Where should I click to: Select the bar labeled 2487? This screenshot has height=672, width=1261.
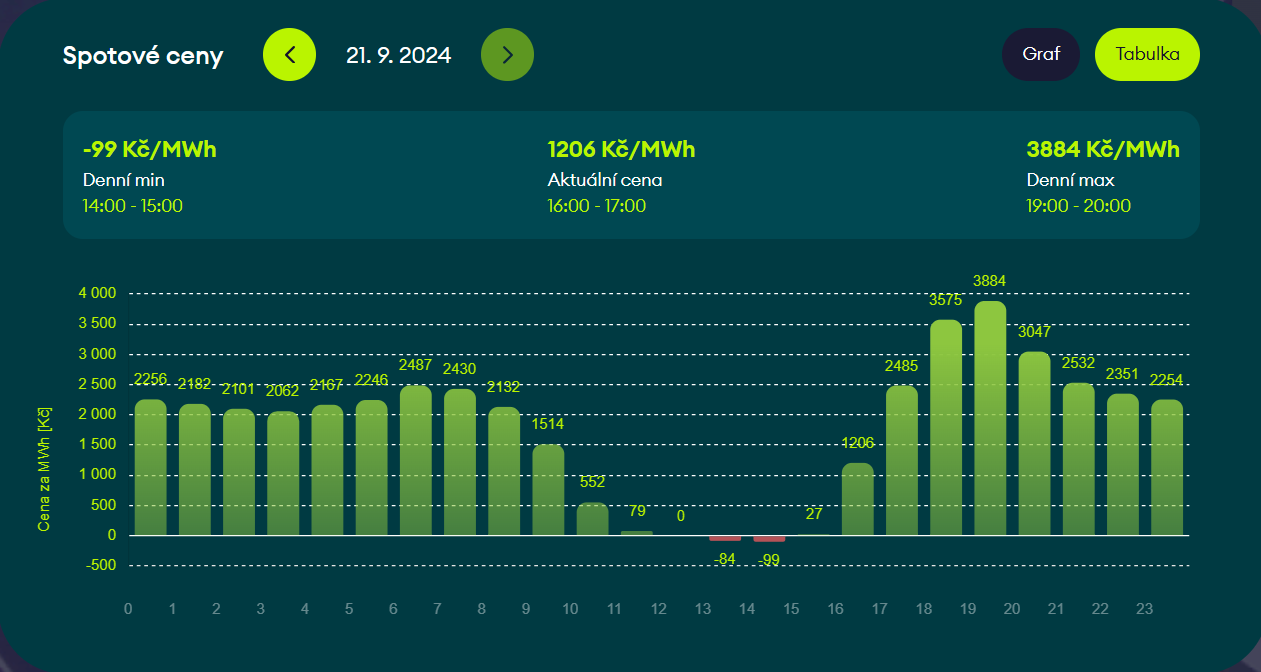(x=415, y=461)
